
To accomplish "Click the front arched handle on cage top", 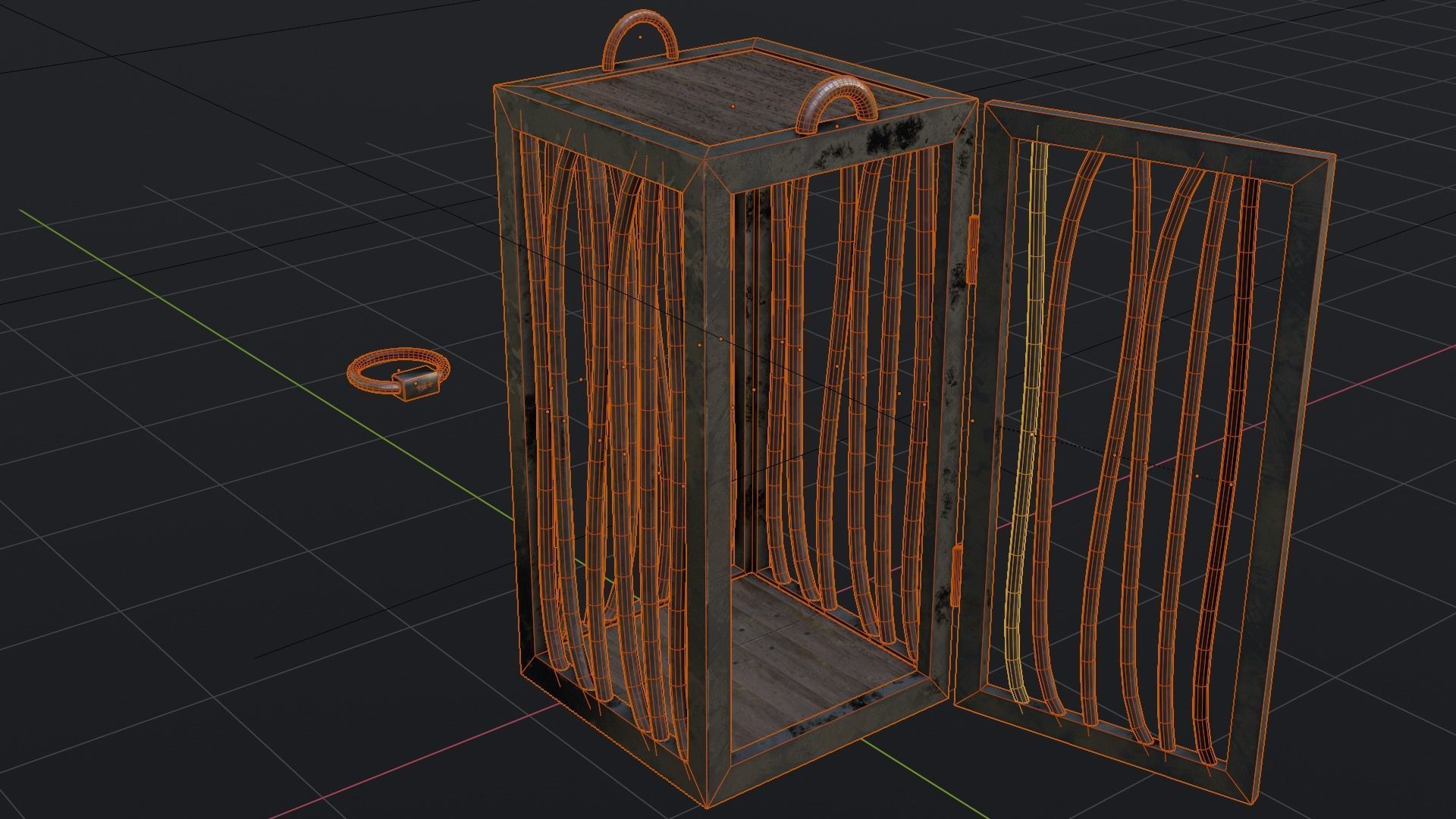I will point(837,105).
